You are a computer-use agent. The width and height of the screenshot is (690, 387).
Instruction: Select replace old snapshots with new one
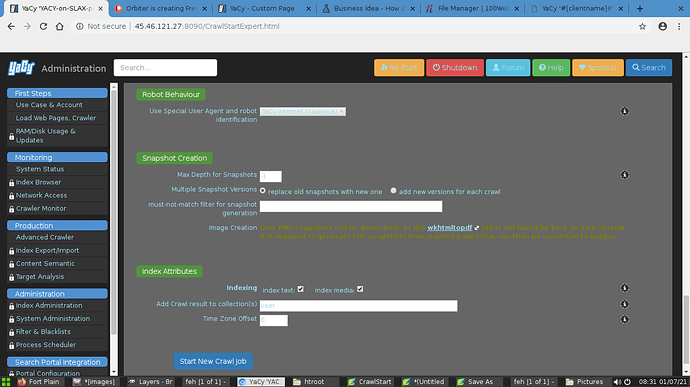point(263,191)
